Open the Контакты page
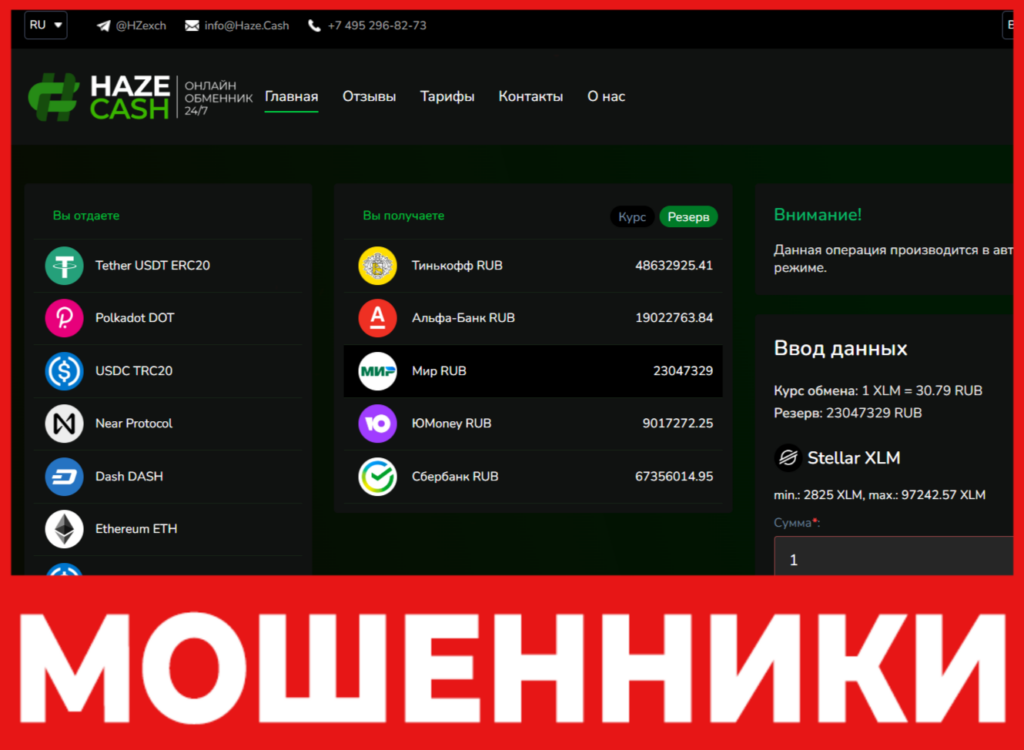The height and width of the screenshot is (750, 1024). (530, 96)
